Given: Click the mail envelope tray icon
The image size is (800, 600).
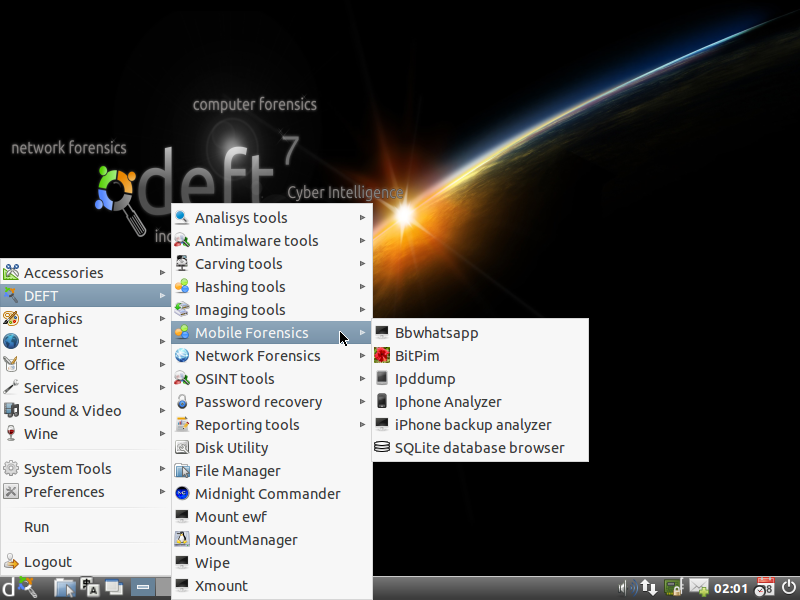Looking at the screenshot, I should (699, 588).
